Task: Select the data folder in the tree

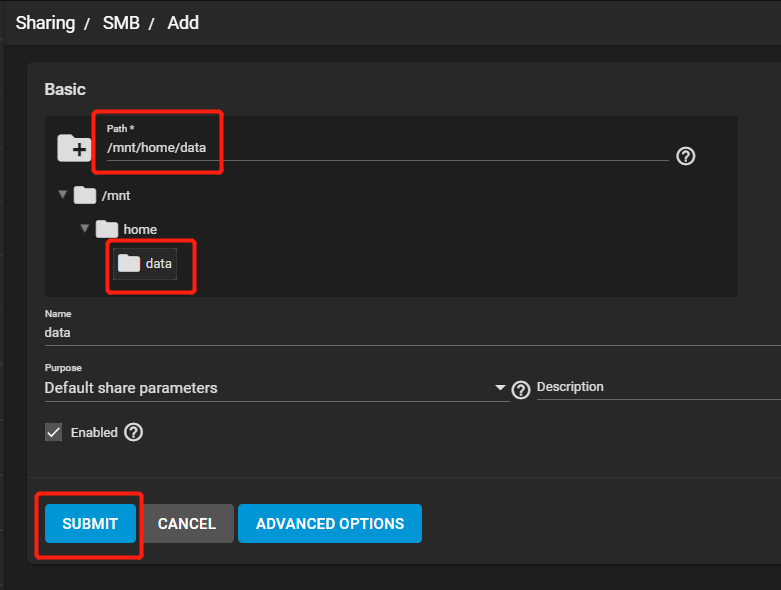Action: coord(145,263)
